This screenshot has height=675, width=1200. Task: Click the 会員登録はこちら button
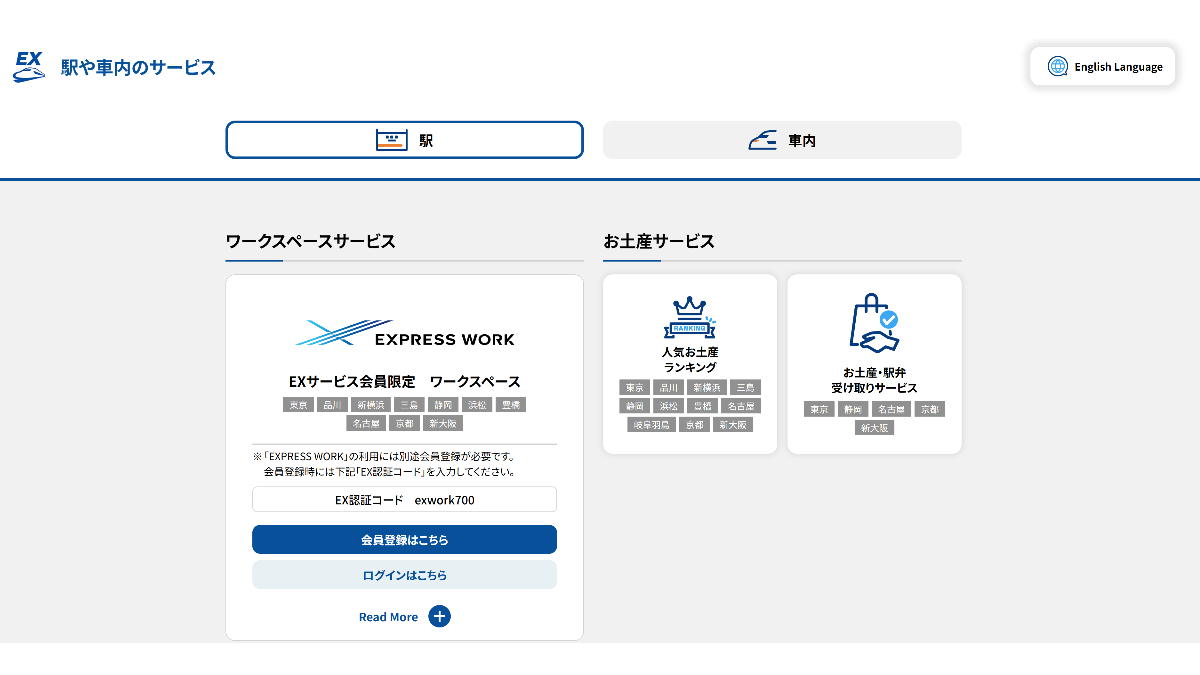click(x=404, y=539)
